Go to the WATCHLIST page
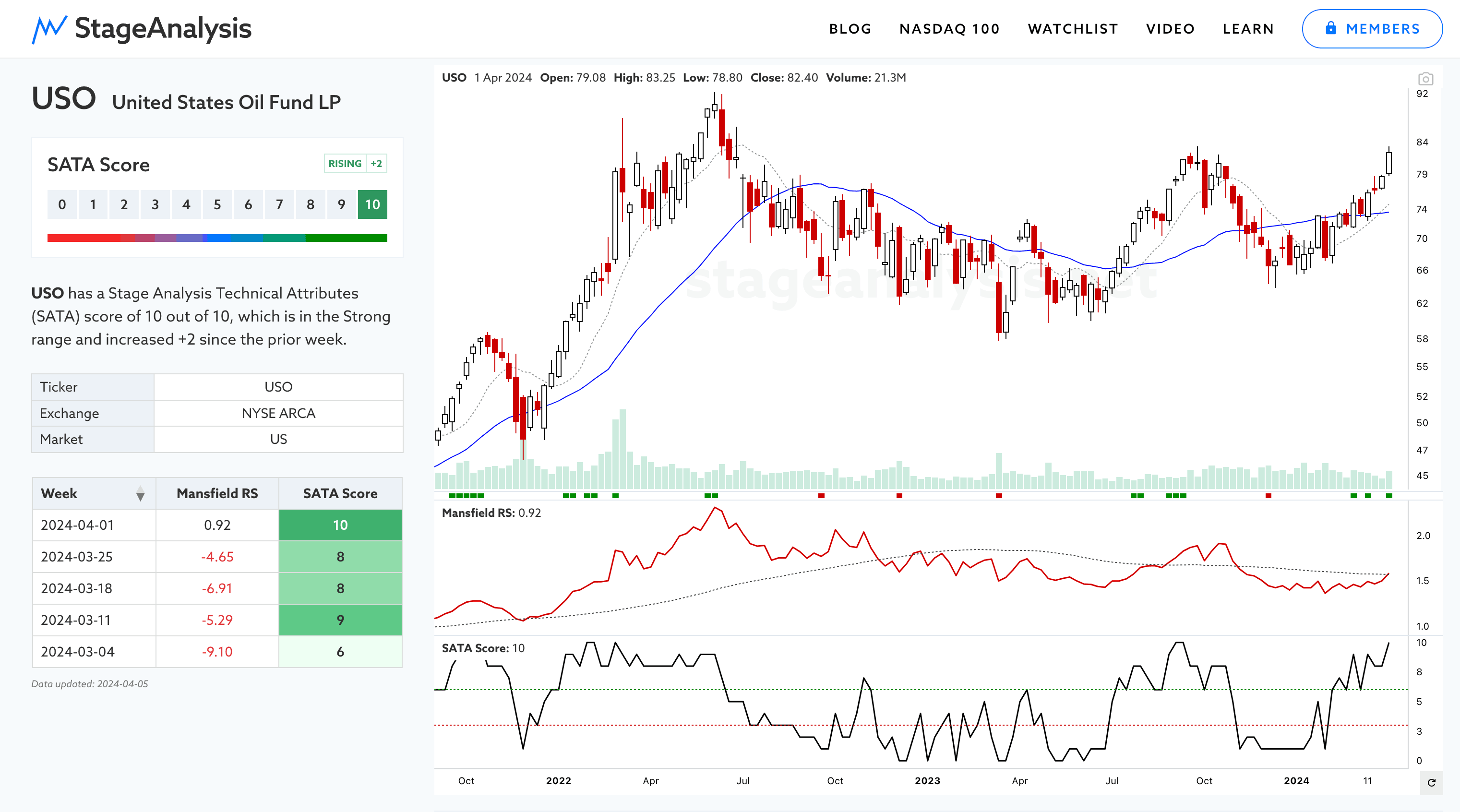The height and width of the screenshot is (812, 1460). (x=1073, y=29)
